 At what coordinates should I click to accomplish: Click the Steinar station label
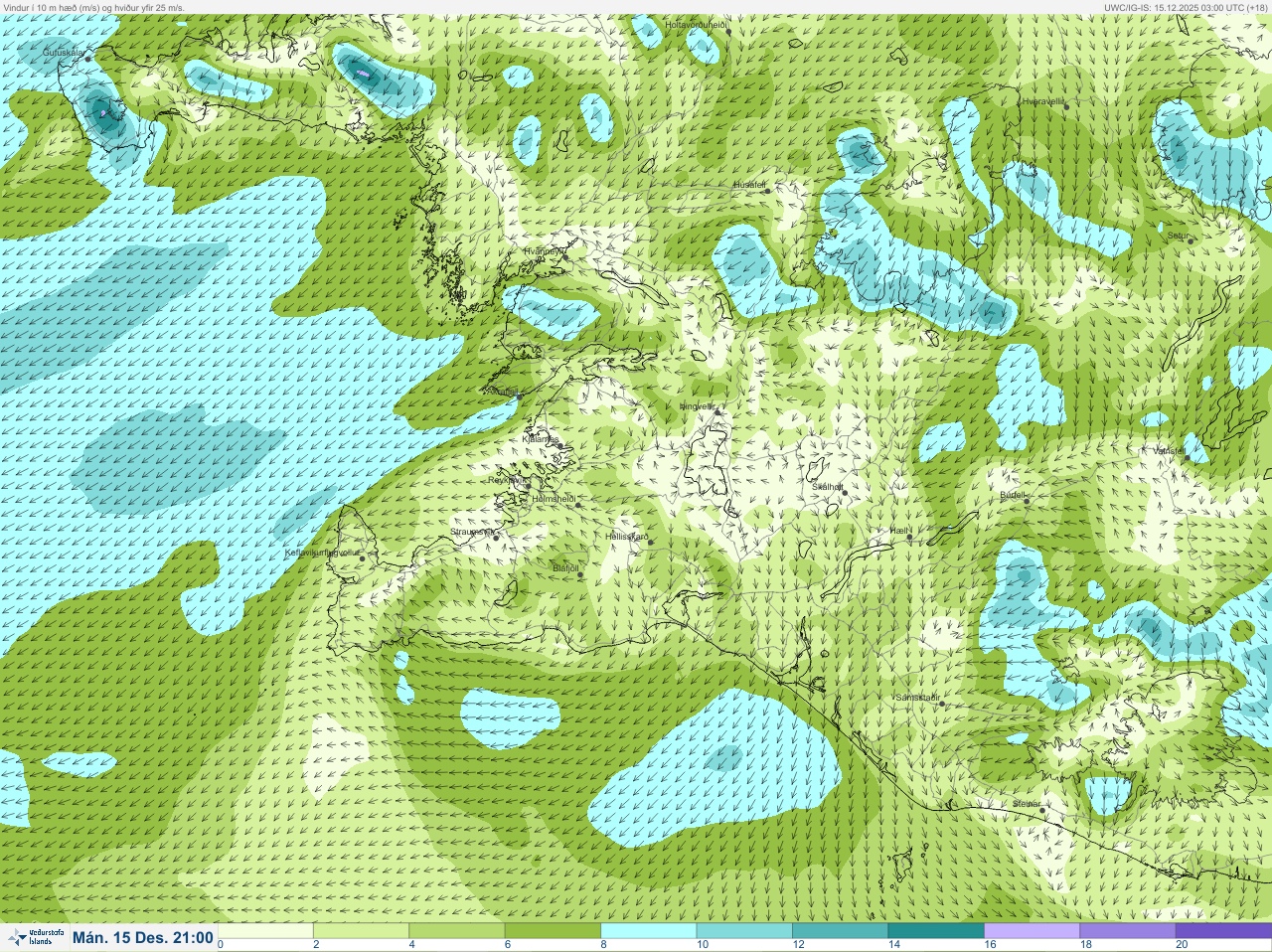pos(1026,803)
